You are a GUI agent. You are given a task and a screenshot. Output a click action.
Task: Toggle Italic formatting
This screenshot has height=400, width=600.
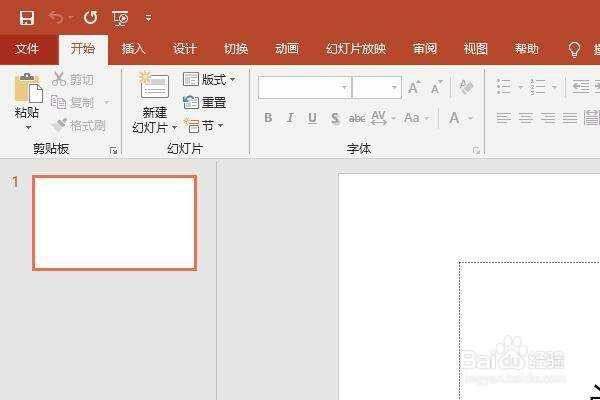point(290,118)
